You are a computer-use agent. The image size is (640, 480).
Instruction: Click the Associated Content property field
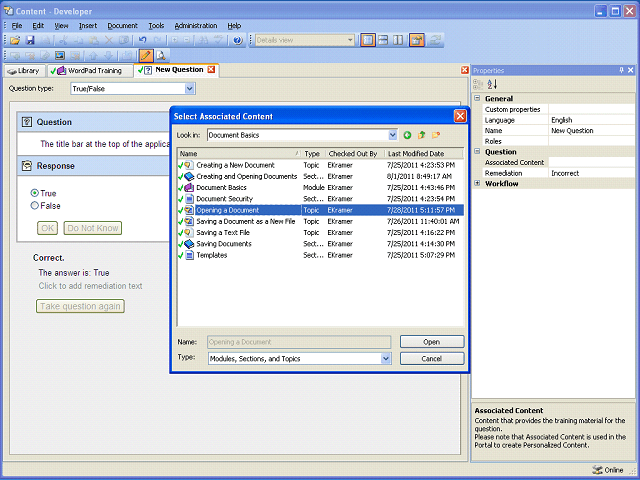(x=591, y=162)
